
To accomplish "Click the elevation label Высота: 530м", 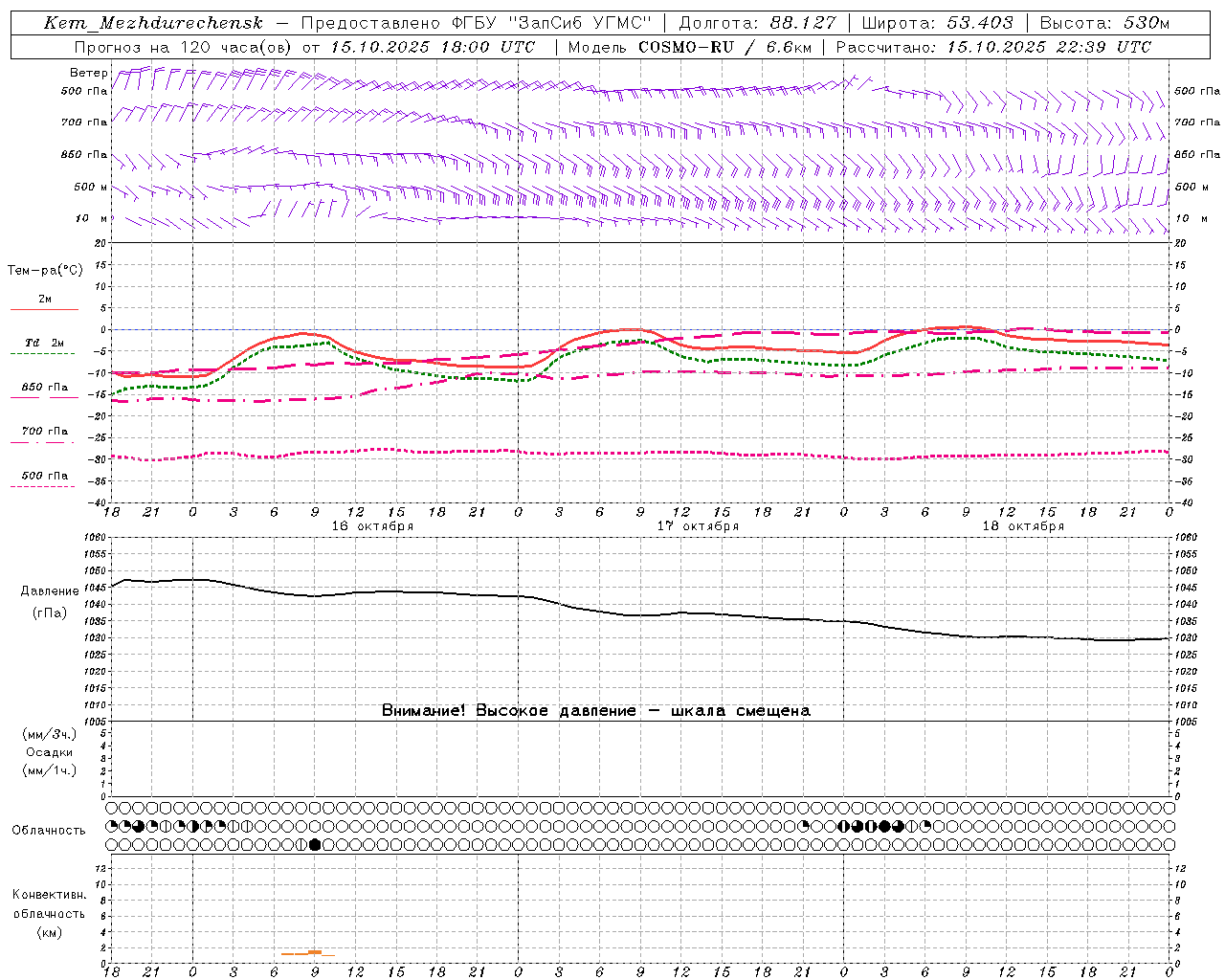I will pyautogui.click(x=1103, y=23).
